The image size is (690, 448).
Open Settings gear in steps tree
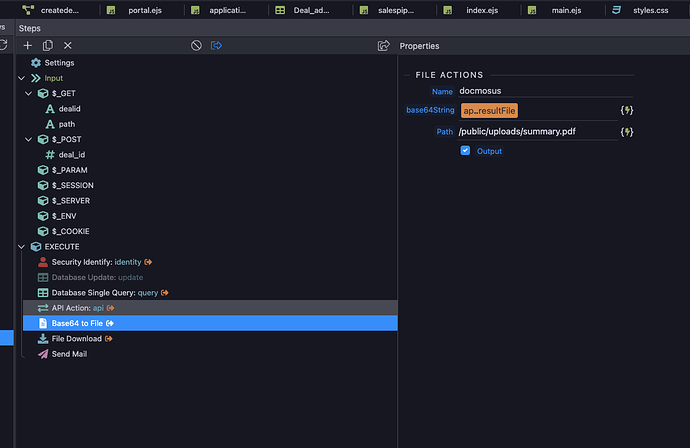coord(36,62)
